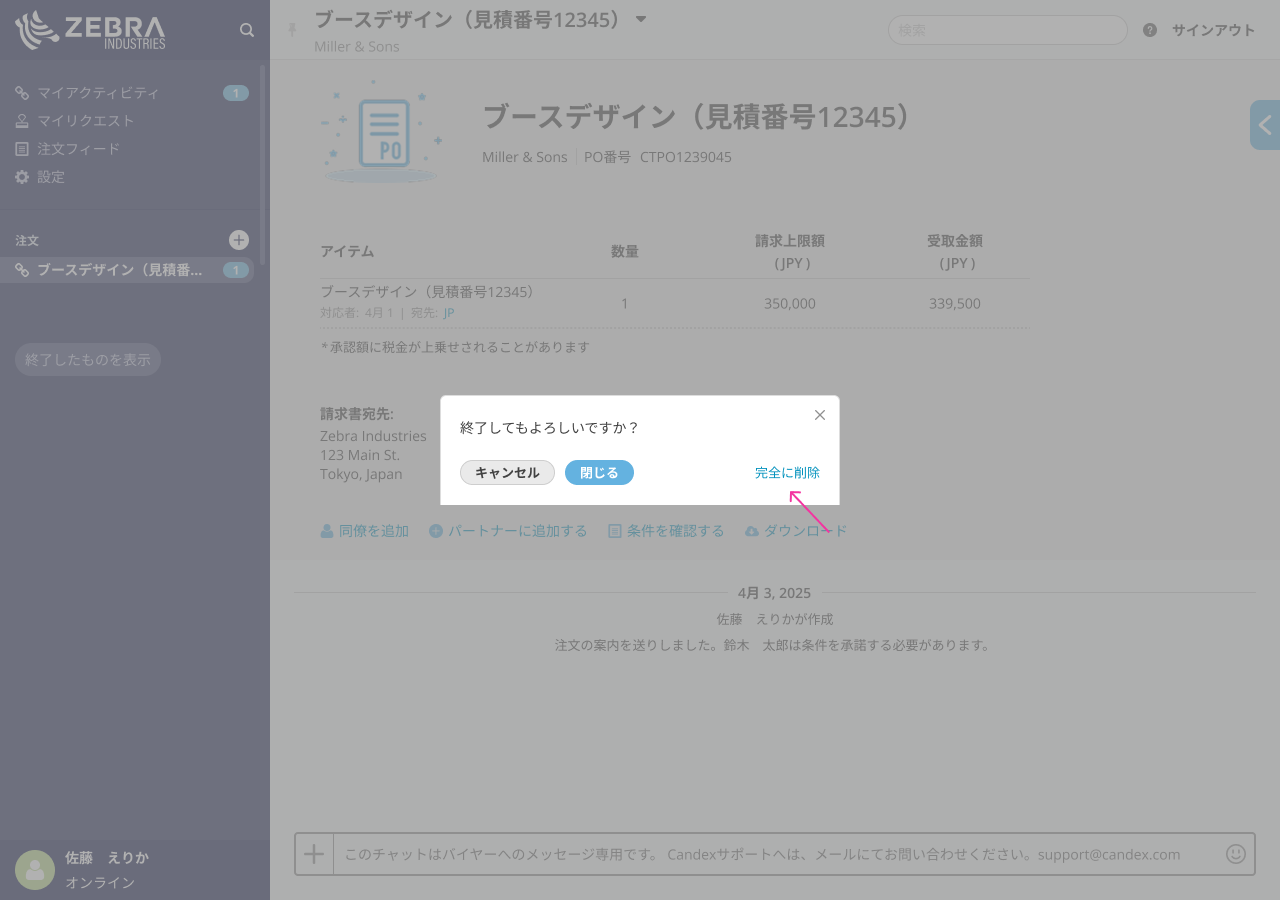Click the plus icon to add an order
Image resolution: width=1280 pixels, height=900 pixels.
point(239,240)
